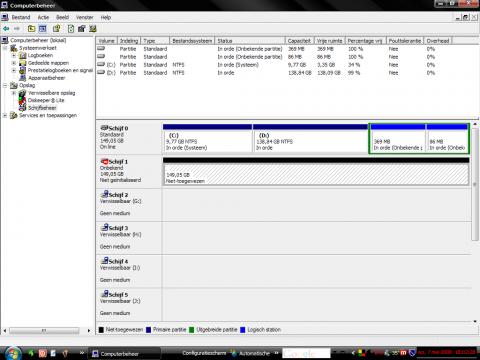
Task: Expand the Logboeken tree node
Action: tap(14, 55)
